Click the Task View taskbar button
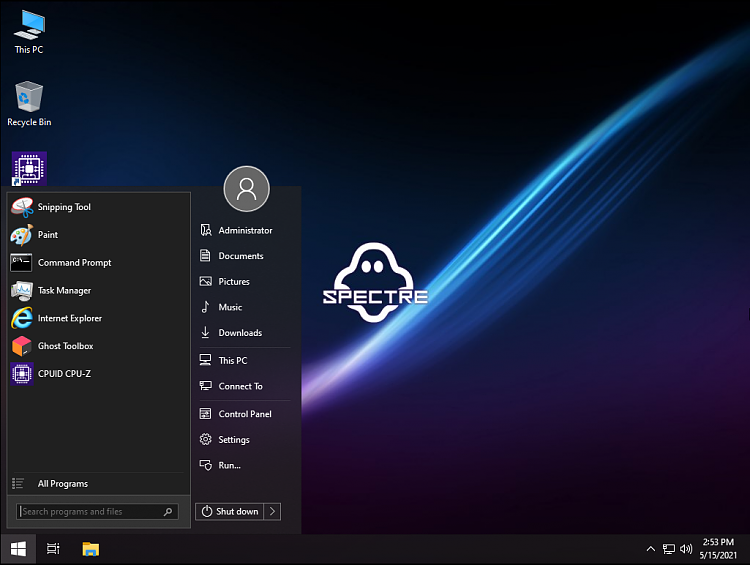 click(53, 549)
